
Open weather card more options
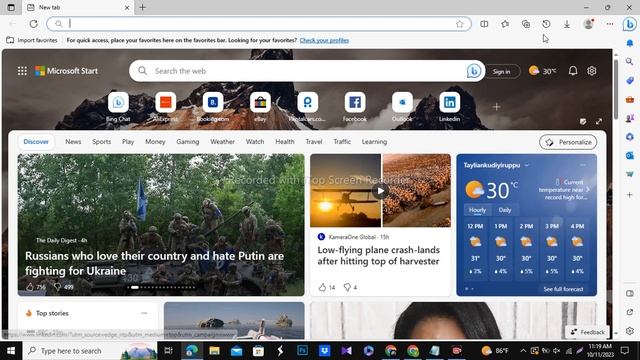(x=583, y=165)
